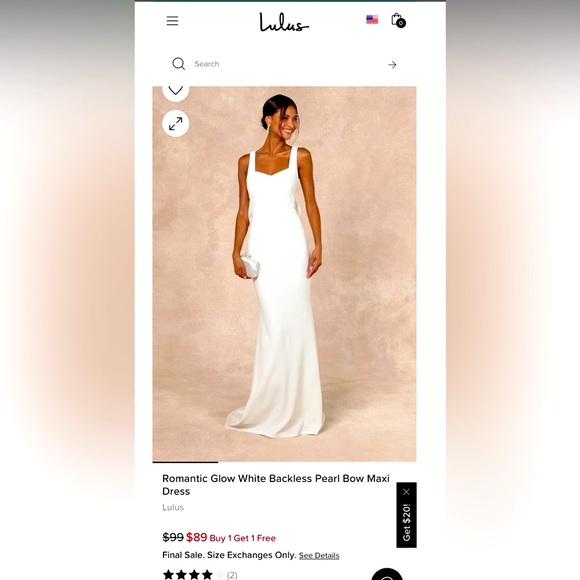Tap the Buy 1 Get 1 Free promo text

point(243,538)
